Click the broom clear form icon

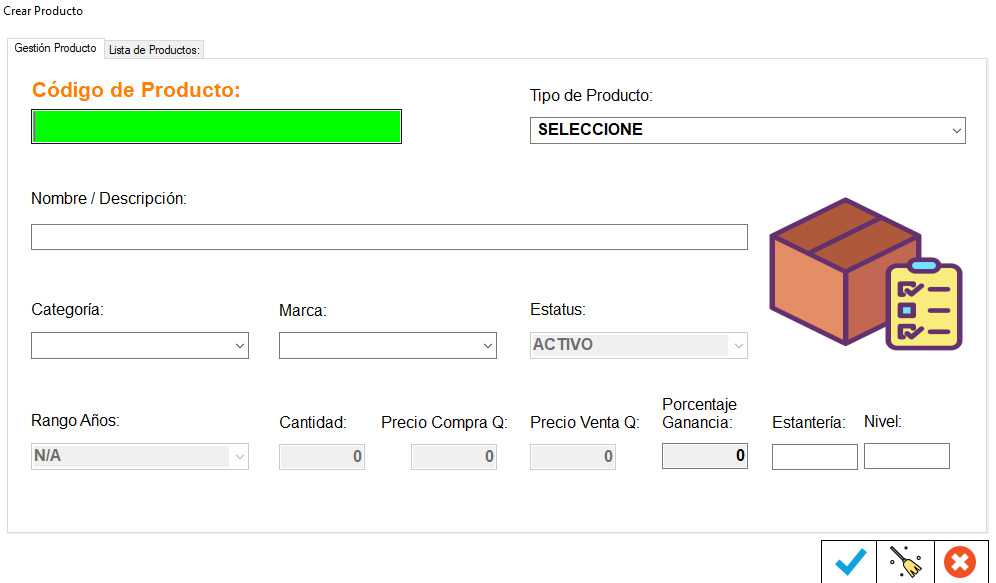(x=905, y=562)
